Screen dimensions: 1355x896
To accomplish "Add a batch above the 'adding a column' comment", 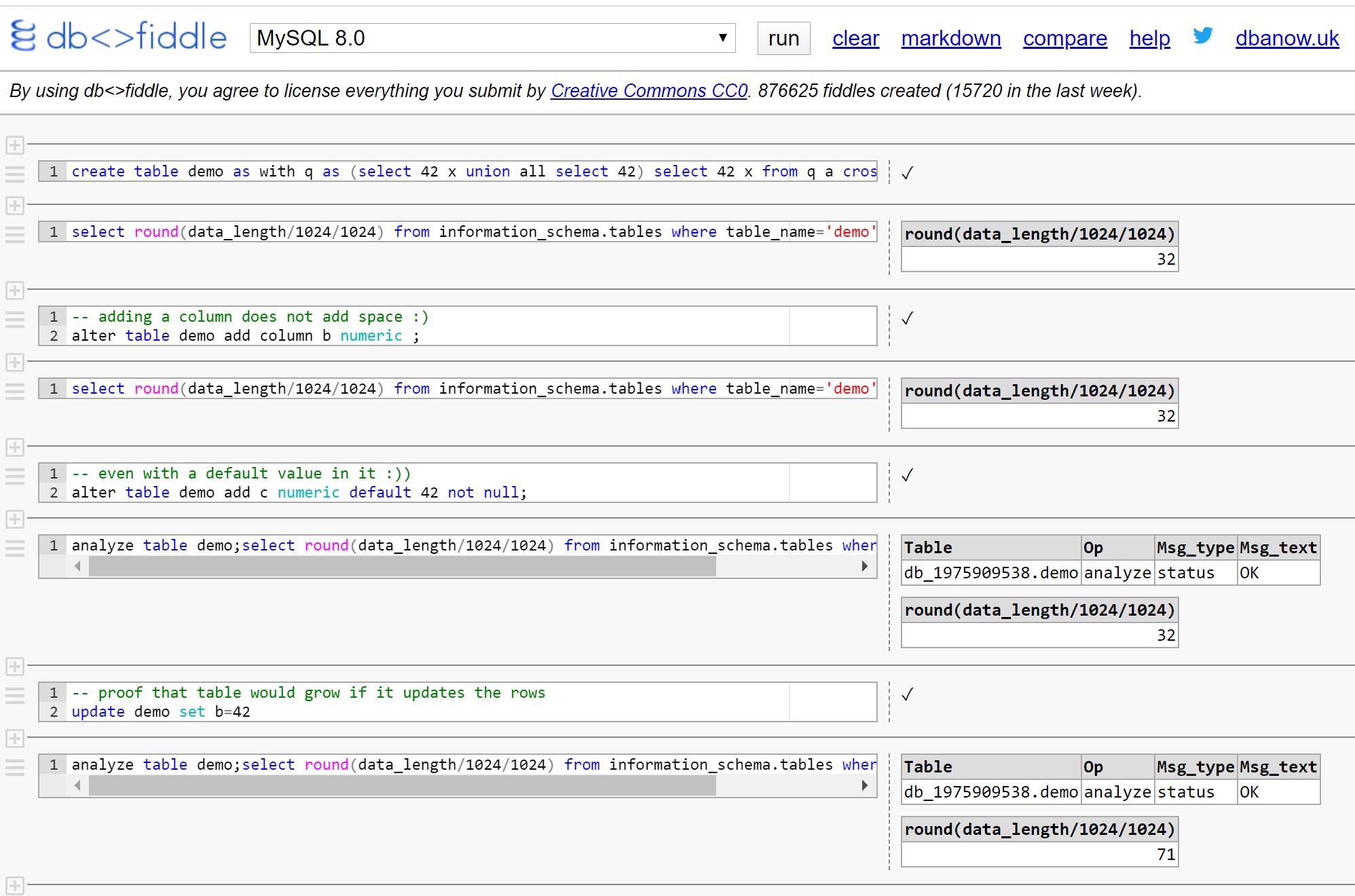I will [15, 291].
